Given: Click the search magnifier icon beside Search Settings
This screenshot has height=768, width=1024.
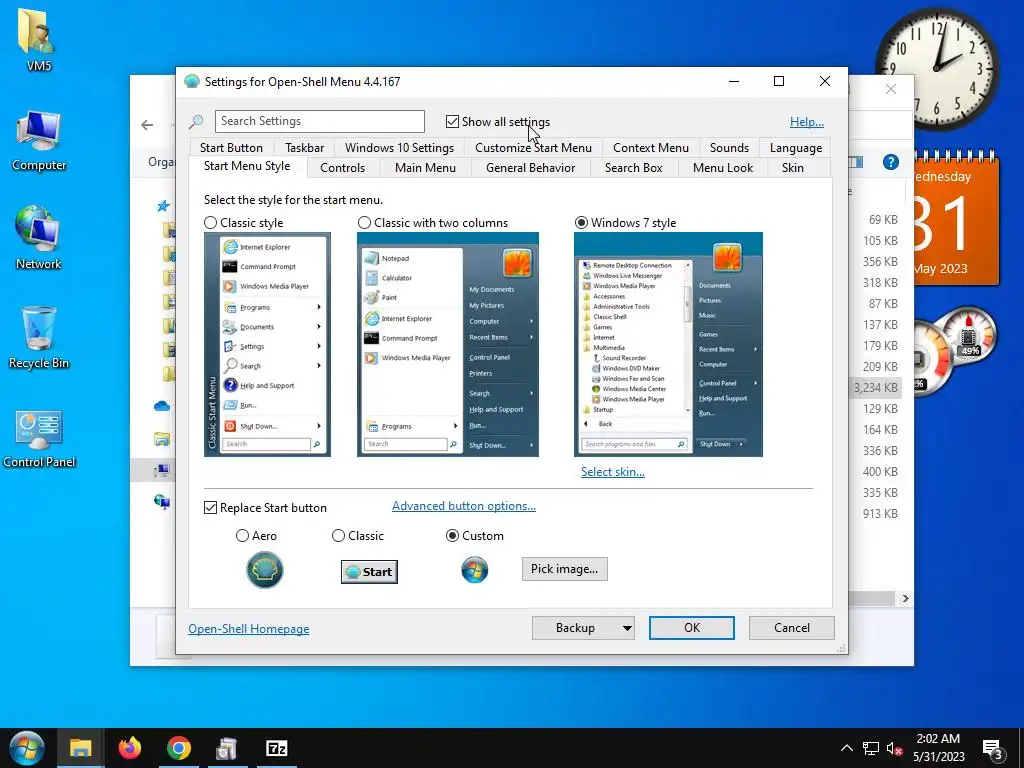Looking at the screenshot, I should [x=196, y=121].
